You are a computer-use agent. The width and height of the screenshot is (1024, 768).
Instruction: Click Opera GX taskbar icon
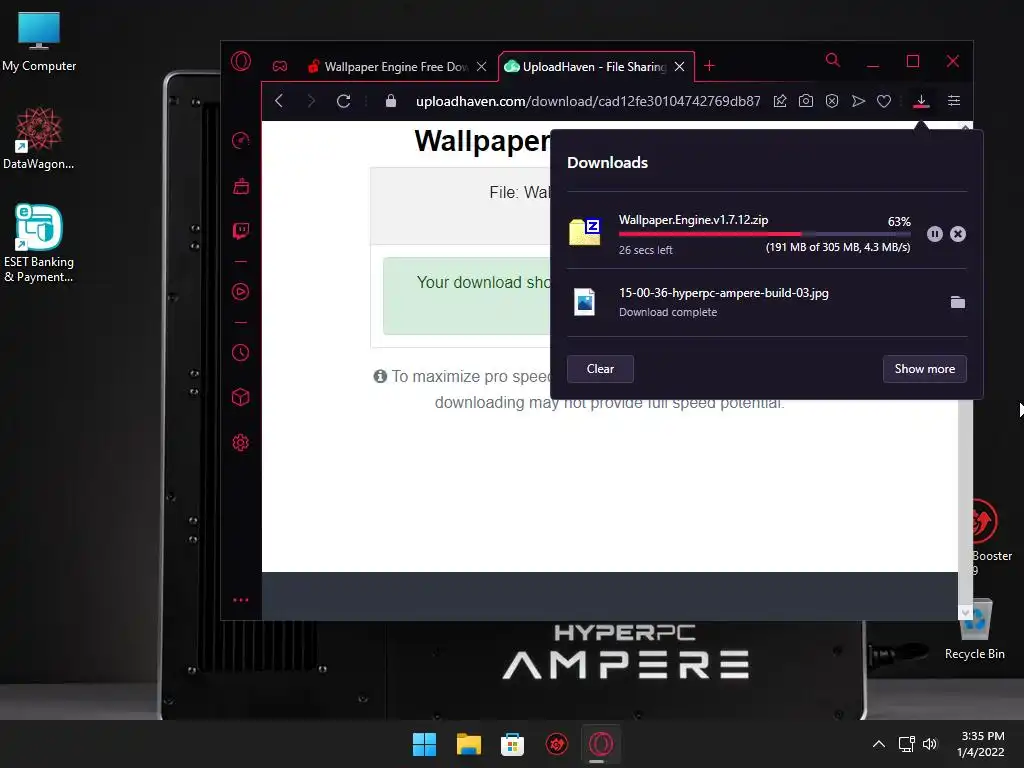(x=601, y=744)
